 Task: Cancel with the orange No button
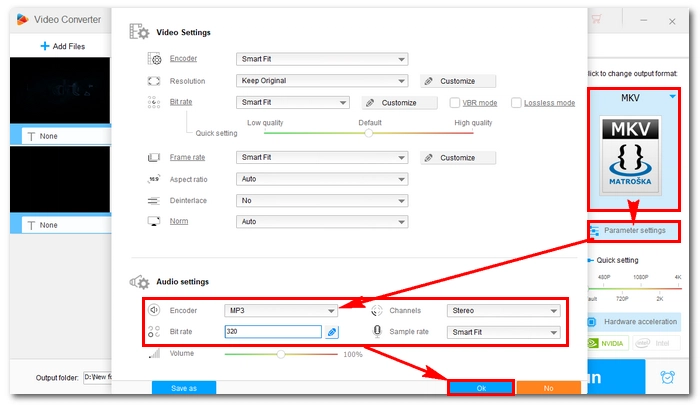(x=549, y=388)
